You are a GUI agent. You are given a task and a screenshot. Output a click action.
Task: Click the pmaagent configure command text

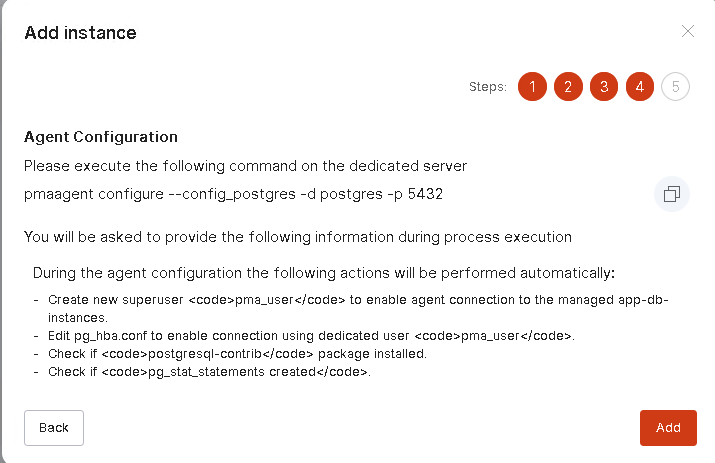pyautogui.click(x=233, y=194)
